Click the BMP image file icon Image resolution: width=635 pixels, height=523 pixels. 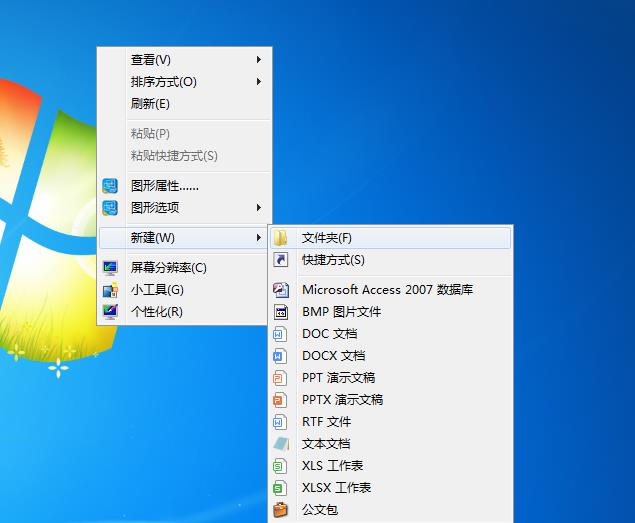281,312
